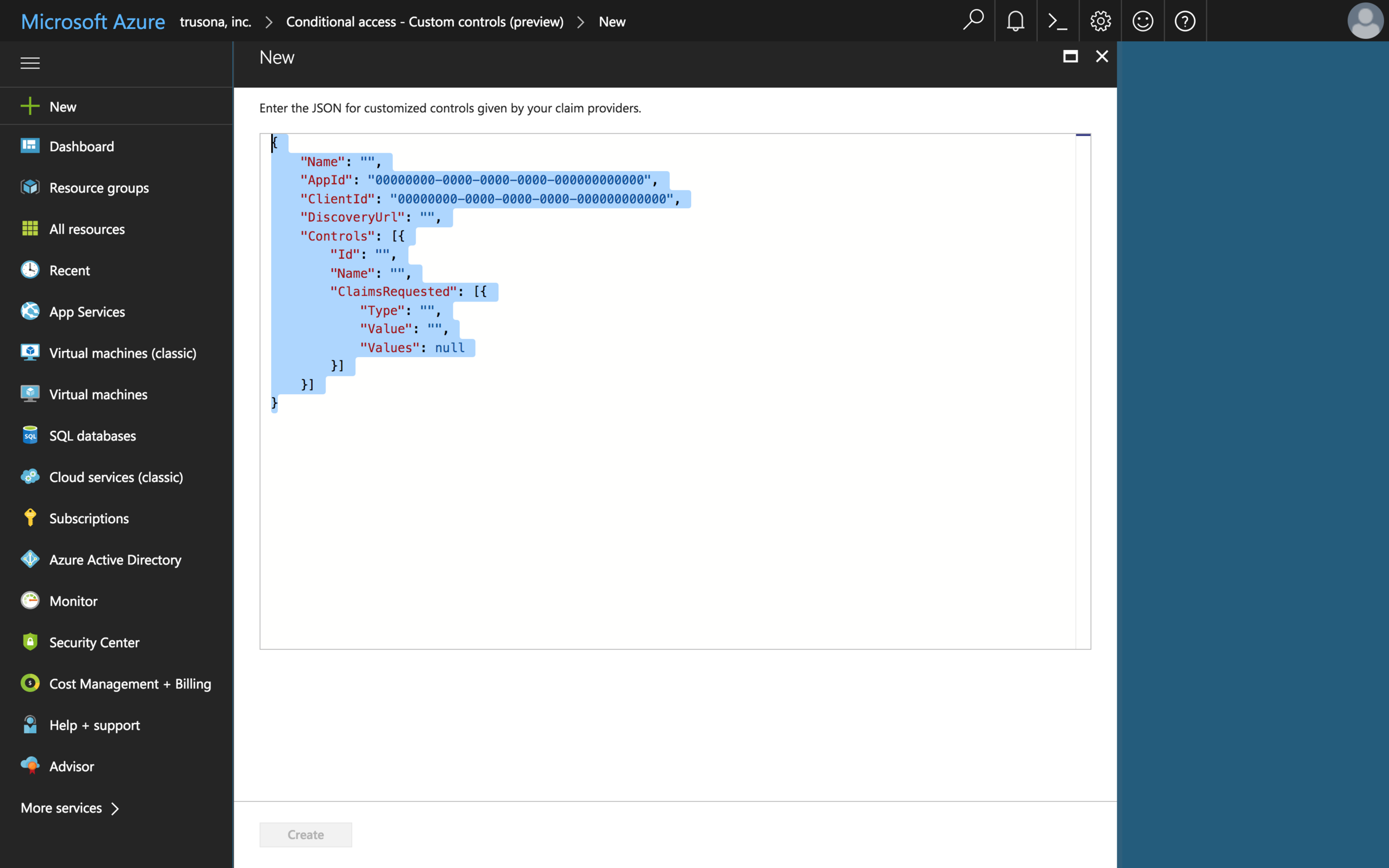Open Dashboard from sidebar
Viewport: 1389px width, 868px height.
coord(117,146)
